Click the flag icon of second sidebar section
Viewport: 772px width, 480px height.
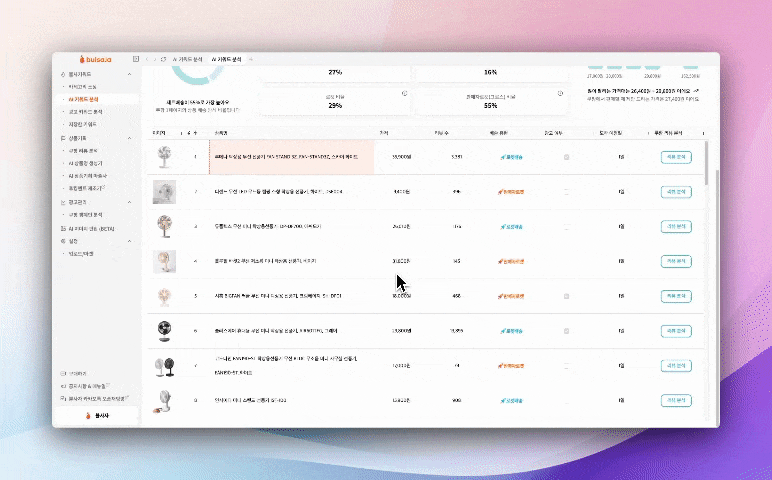coord(63,138)
